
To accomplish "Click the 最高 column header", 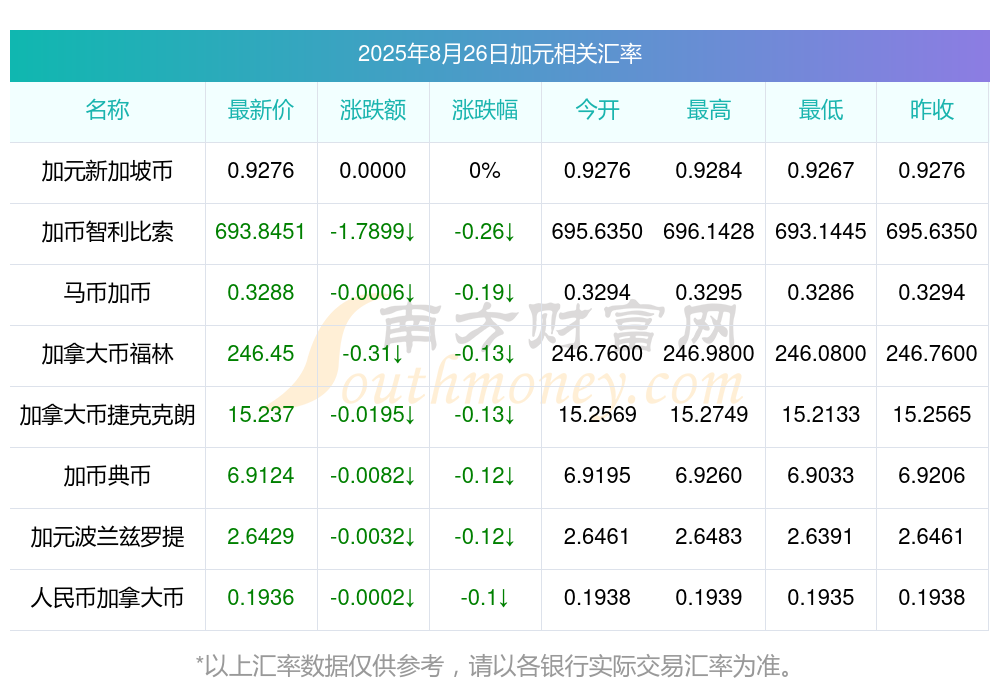I will 709,110.
